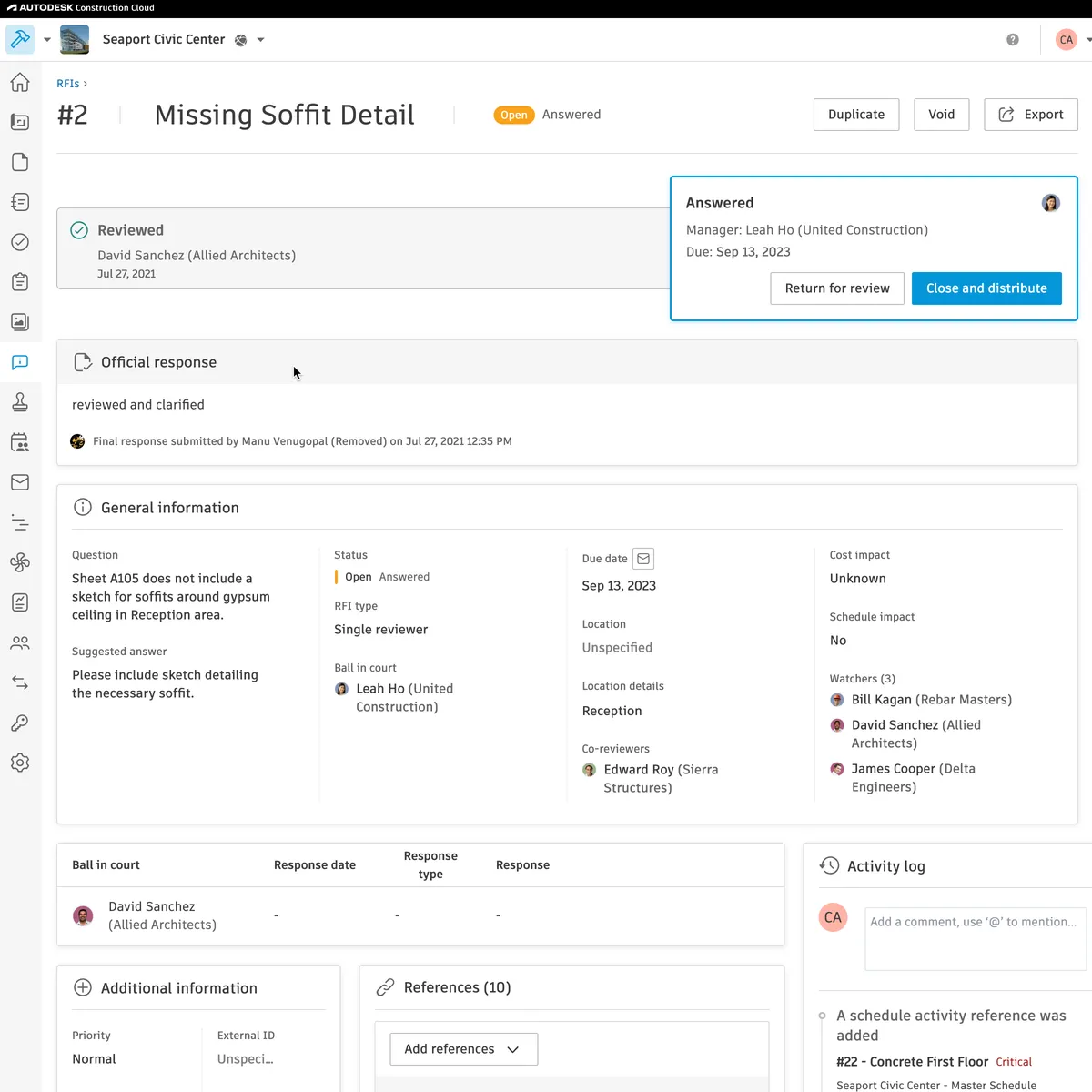The image size is (1092, 1092).
Task: Open the Forms clipboard tool in sidebar
Action: coord(20,282)
